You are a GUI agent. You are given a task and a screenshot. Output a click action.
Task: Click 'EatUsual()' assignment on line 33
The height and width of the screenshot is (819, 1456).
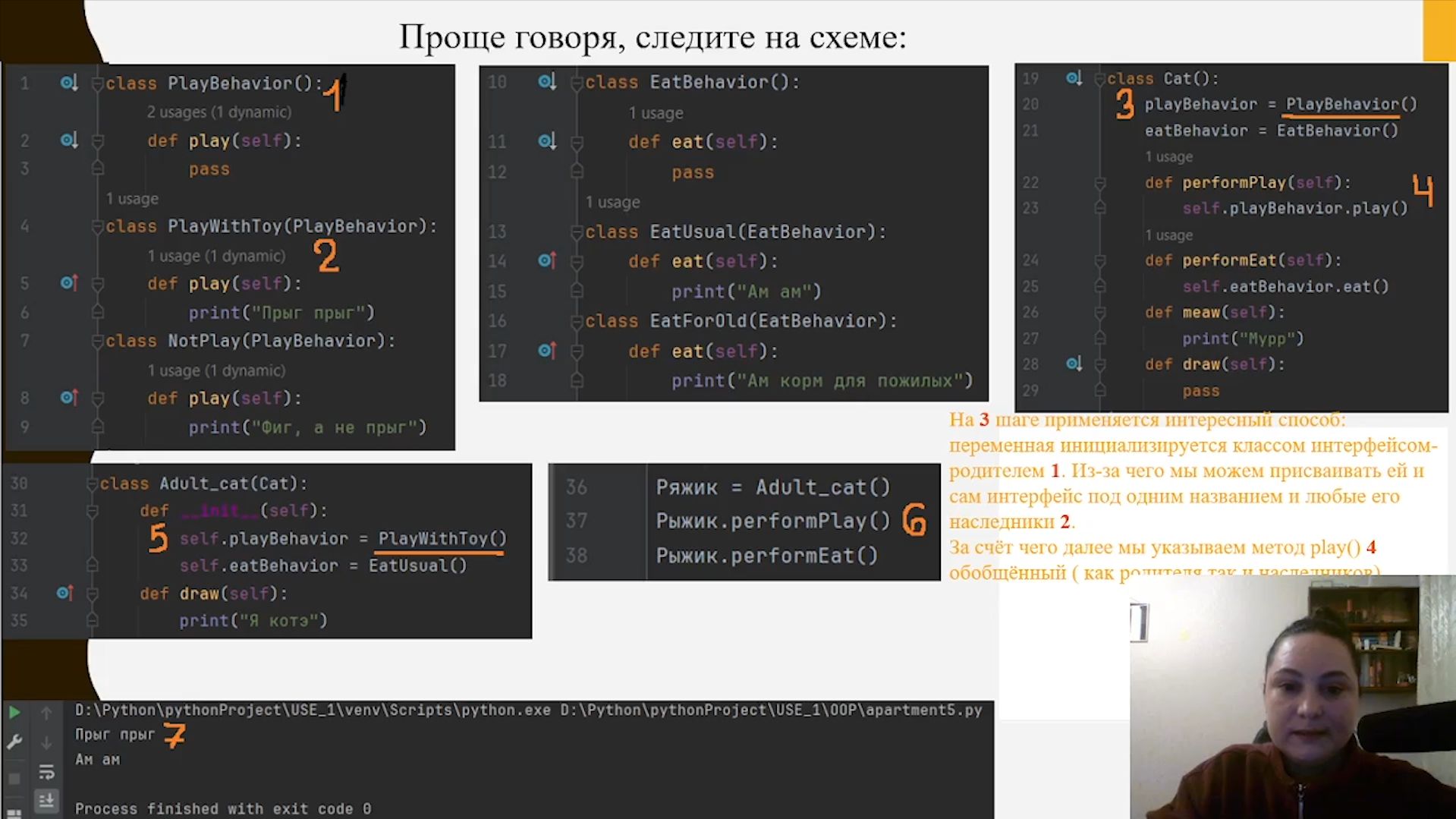(x=418, y=565)
